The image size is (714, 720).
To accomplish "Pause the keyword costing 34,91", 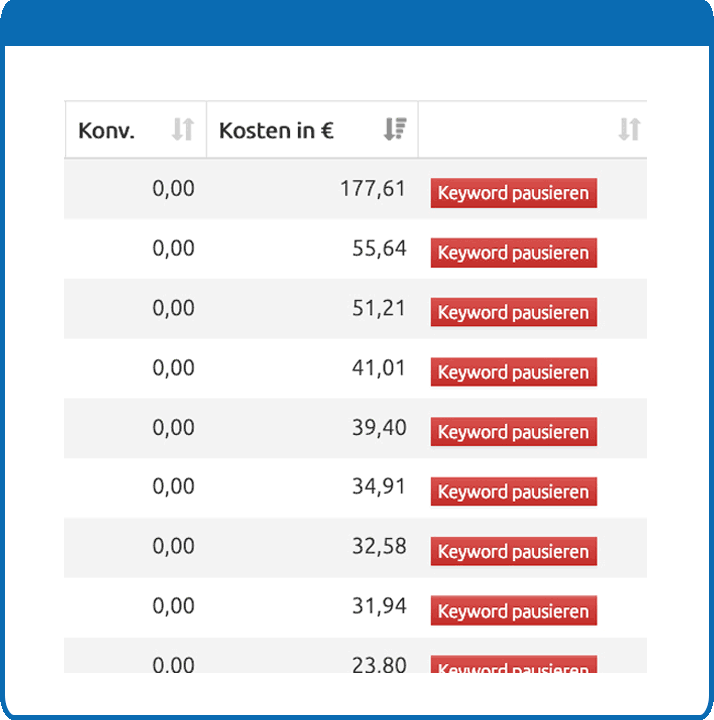I will (514, 492).
